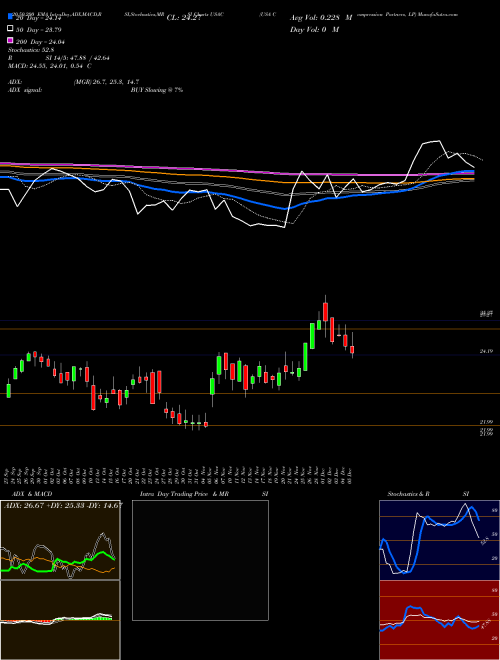
Task: Click the white 50 Day EMA legend swatch
Action: [x=11, y=29]
